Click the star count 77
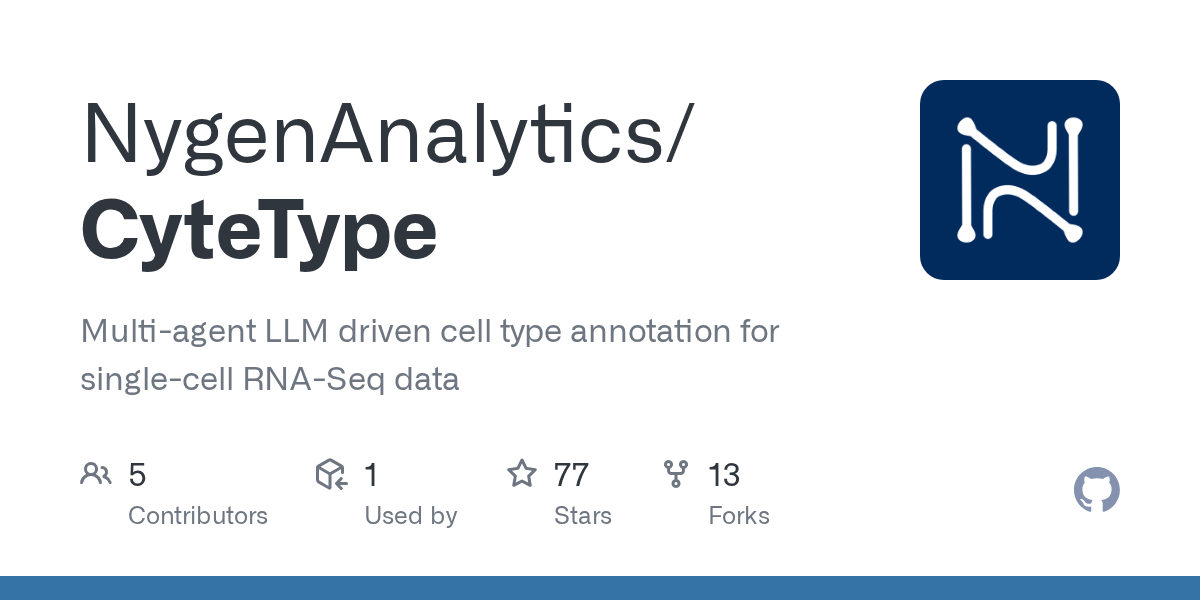The image size is (1200, 600). pyautogui.click(x=571, y=475)
